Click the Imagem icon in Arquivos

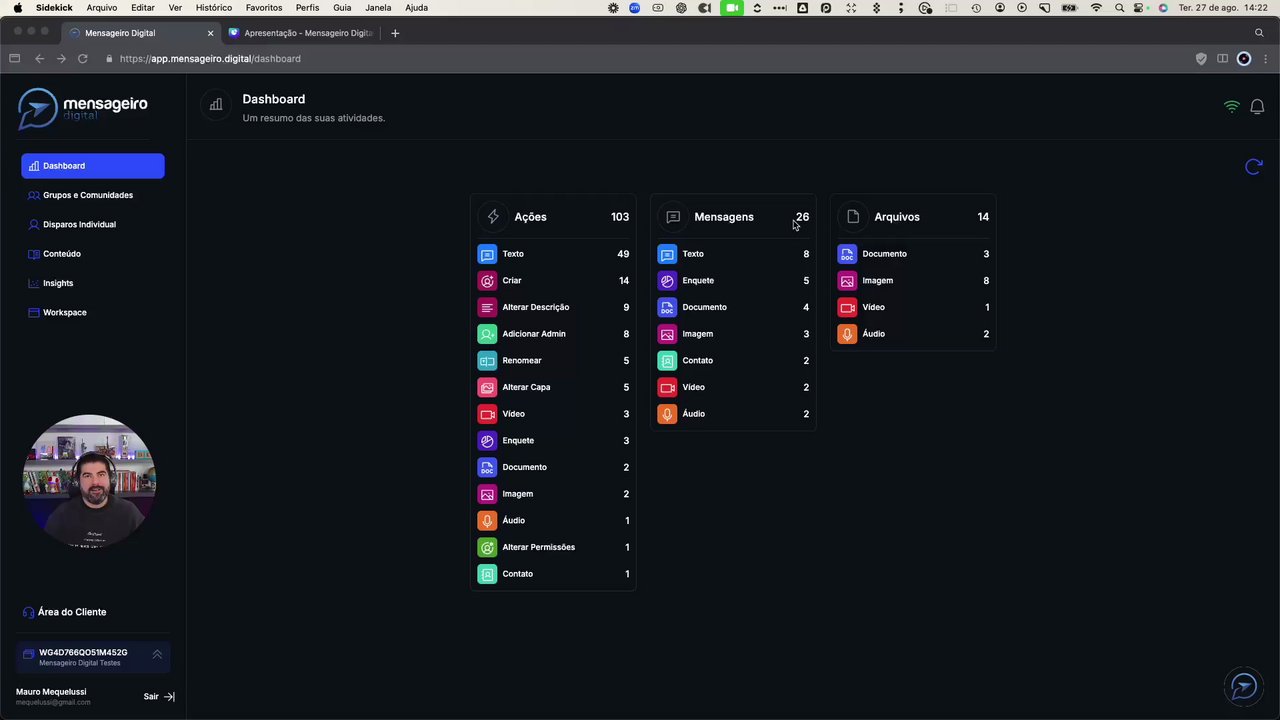(847, 281)
